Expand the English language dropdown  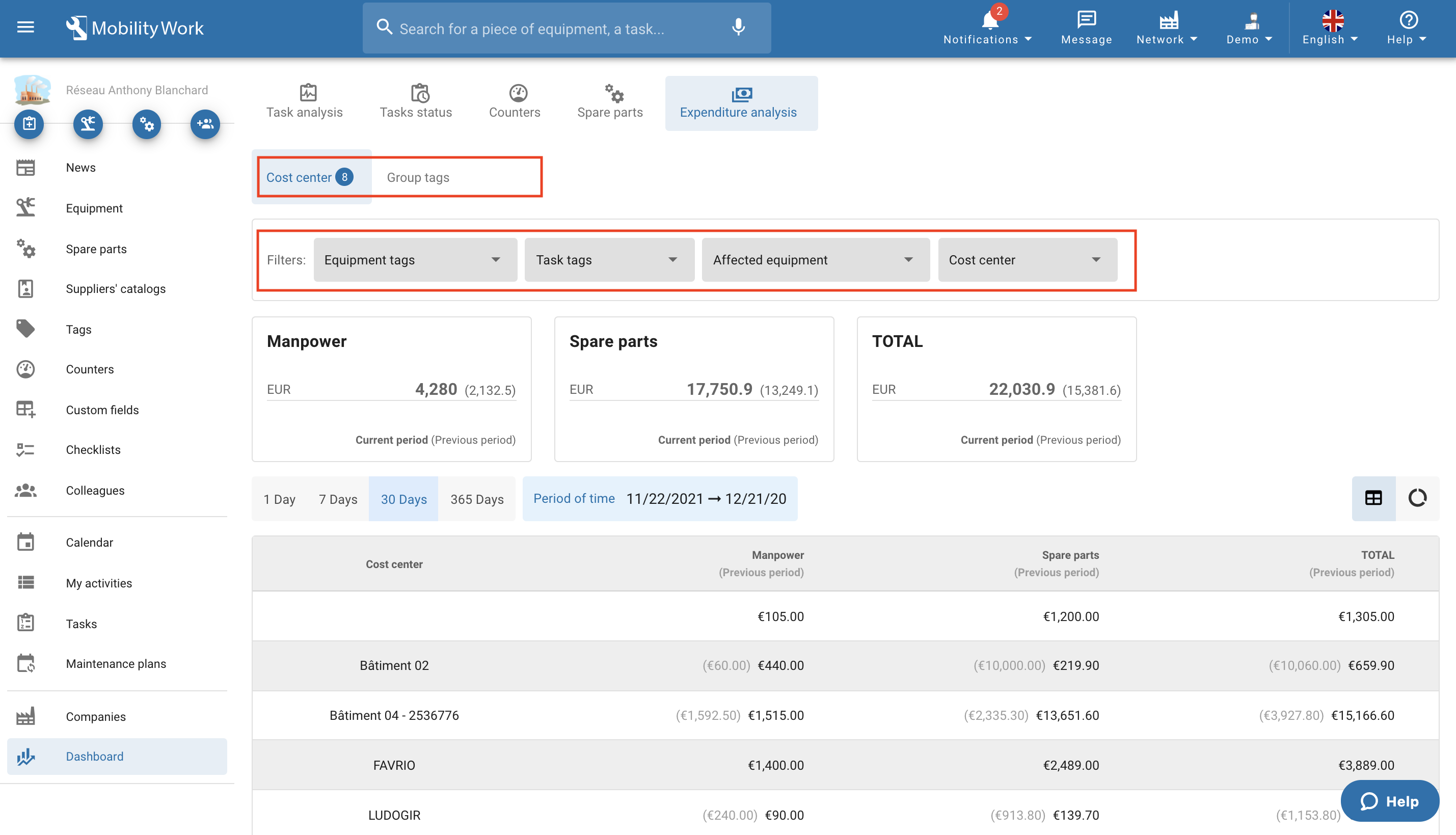[x=1330, y=28]
